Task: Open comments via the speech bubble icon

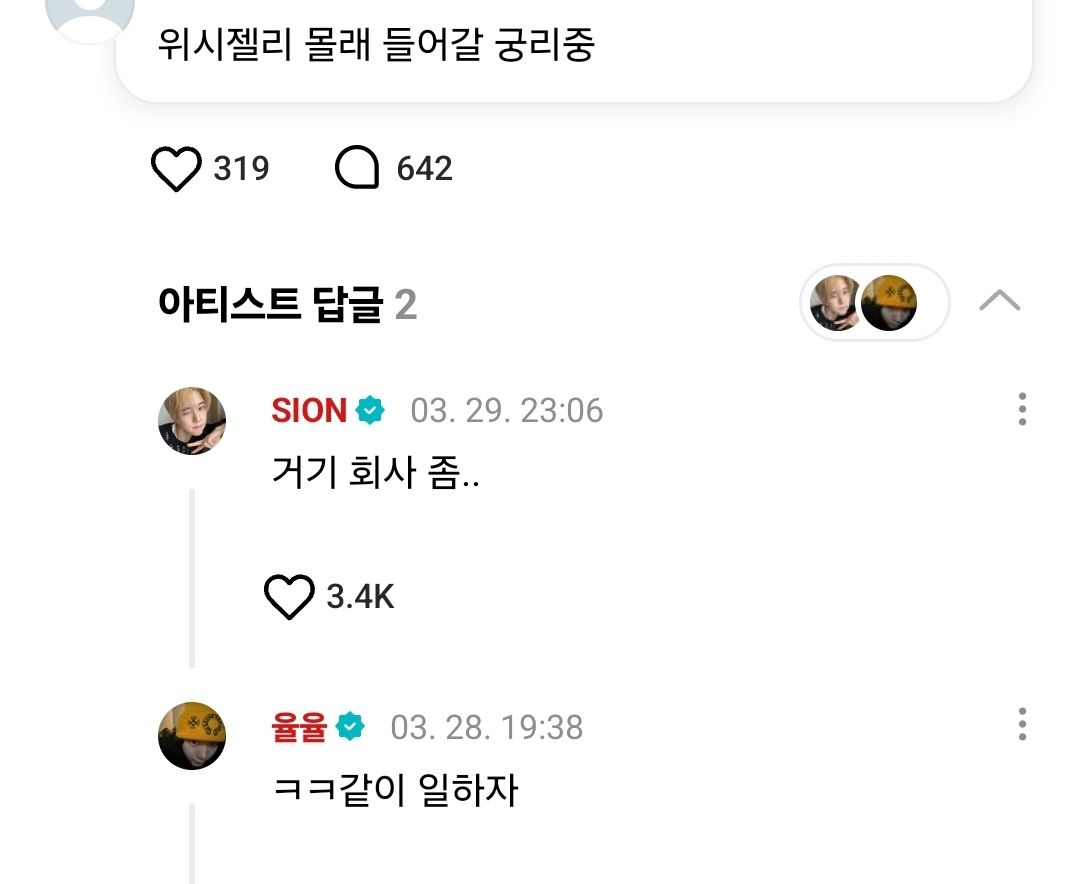Action: 357,169
